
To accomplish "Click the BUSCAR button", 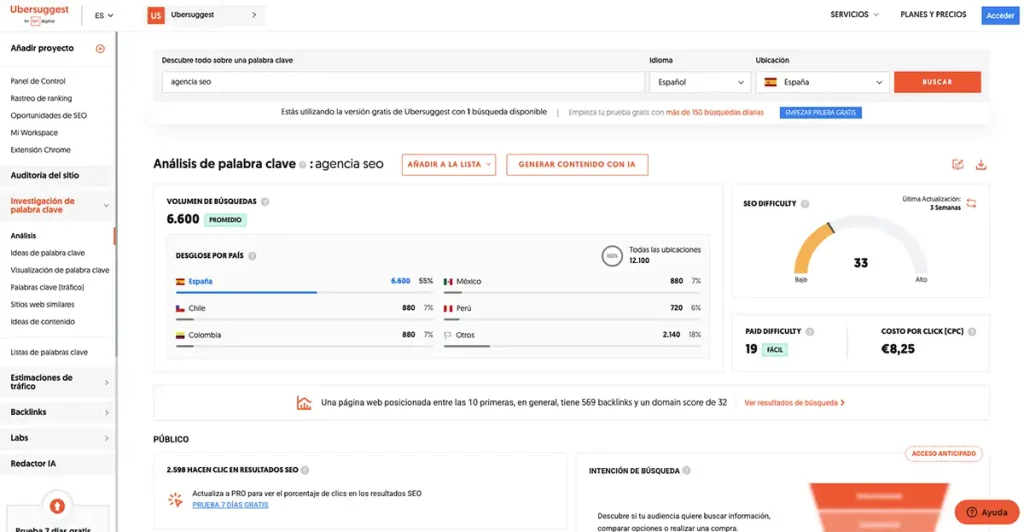I will (x=937, y=82).
